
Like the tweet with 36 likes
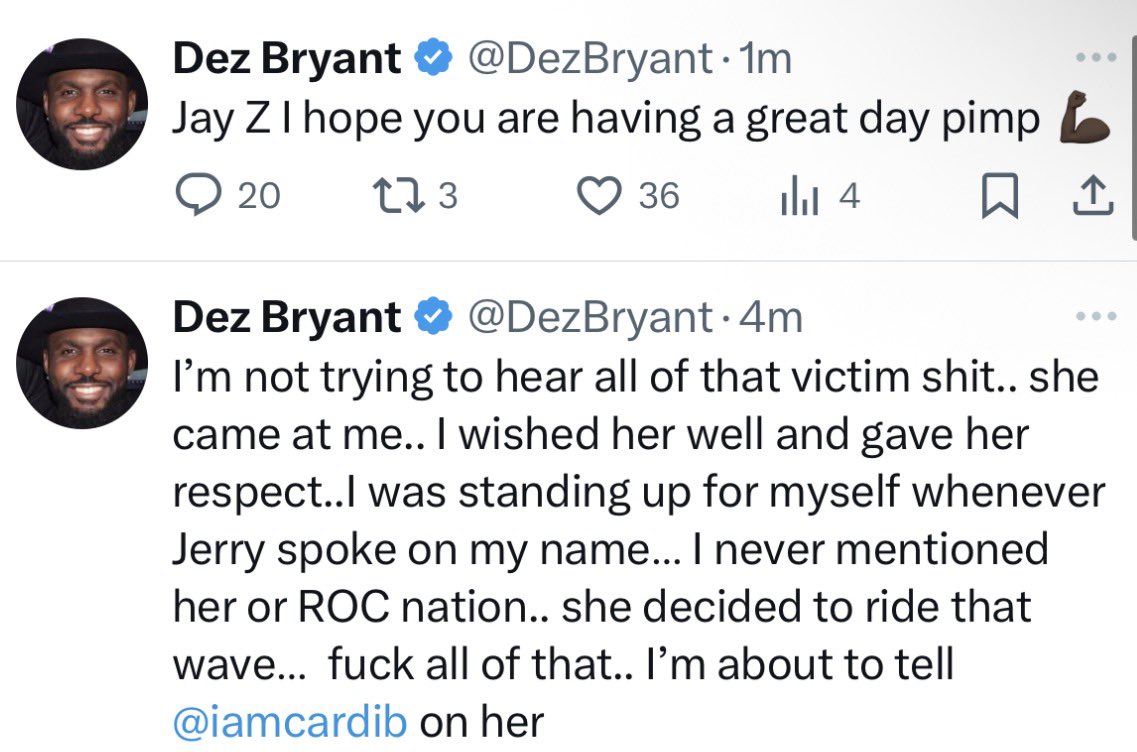(628, 196)
